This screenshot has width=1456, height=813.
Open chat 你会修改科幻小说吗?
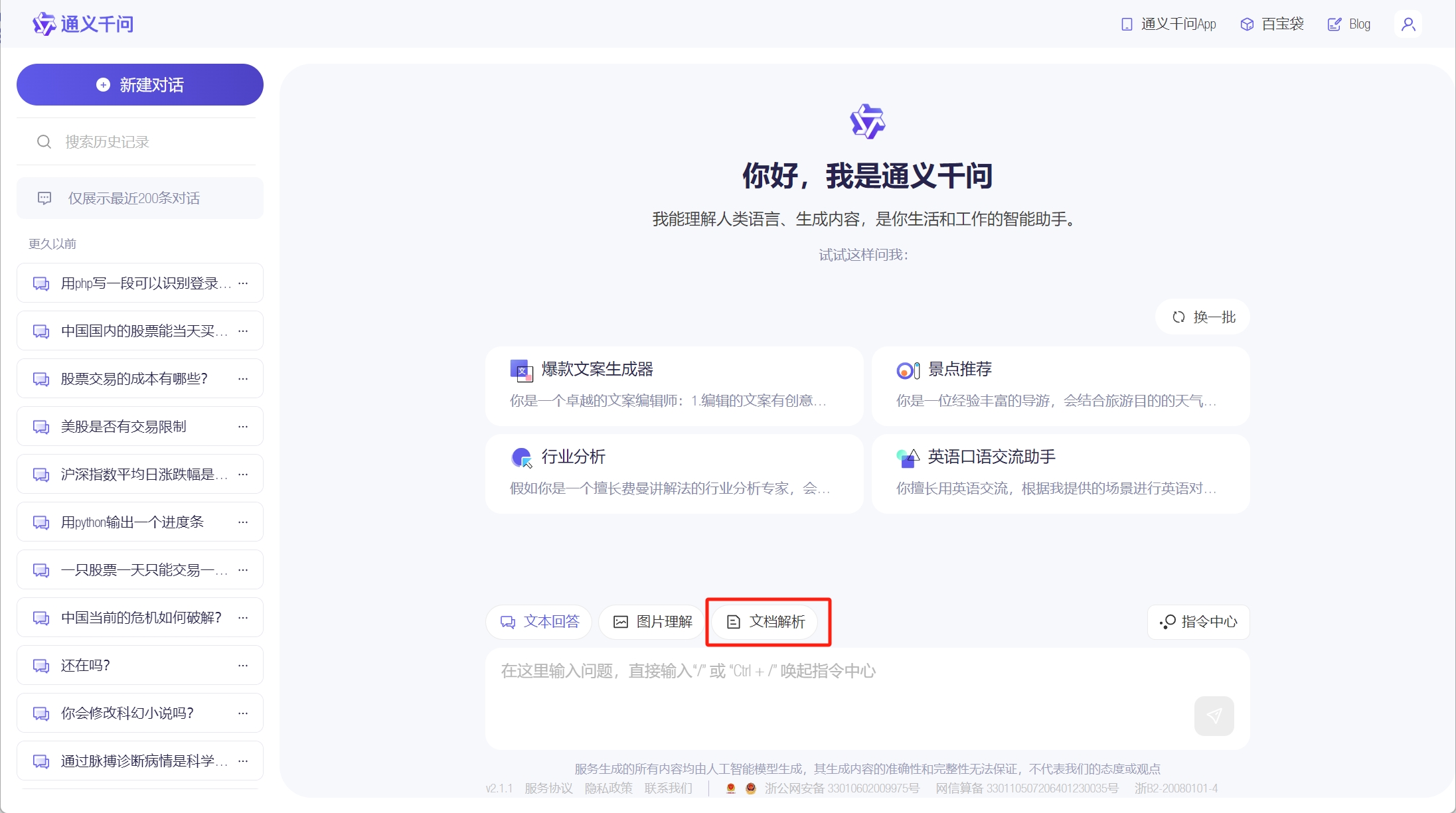click(140, 713)
